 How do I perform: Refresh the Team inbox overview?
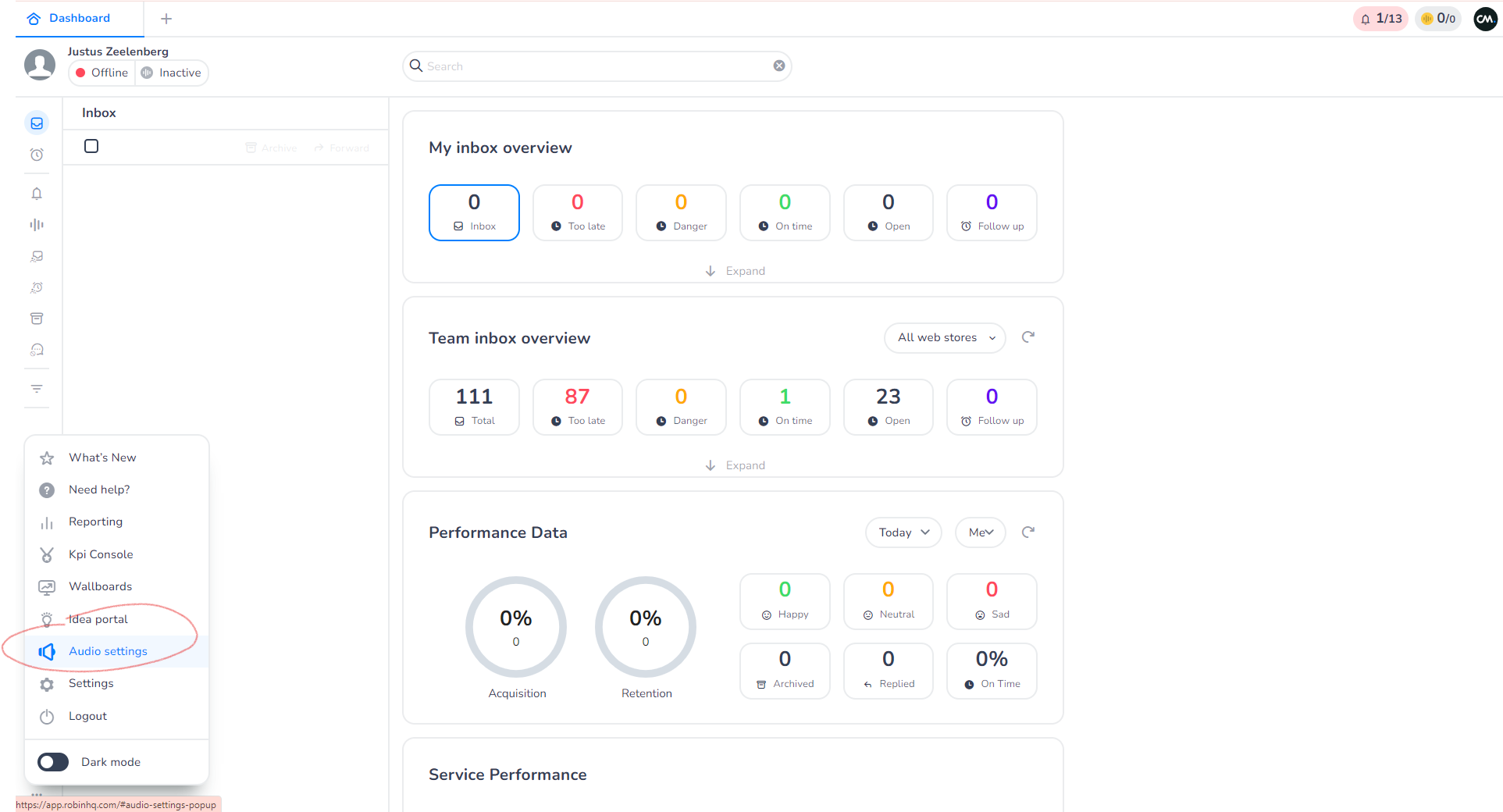pos(1028,337)
